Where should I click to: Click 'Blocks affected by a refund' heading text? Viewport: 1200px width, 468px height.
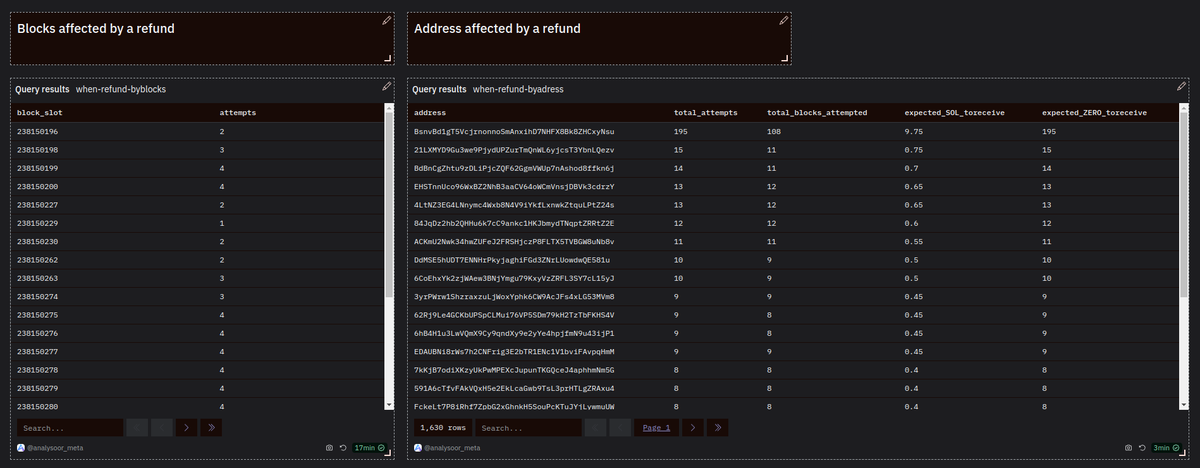pyautogui.click(x=96, y=28)
